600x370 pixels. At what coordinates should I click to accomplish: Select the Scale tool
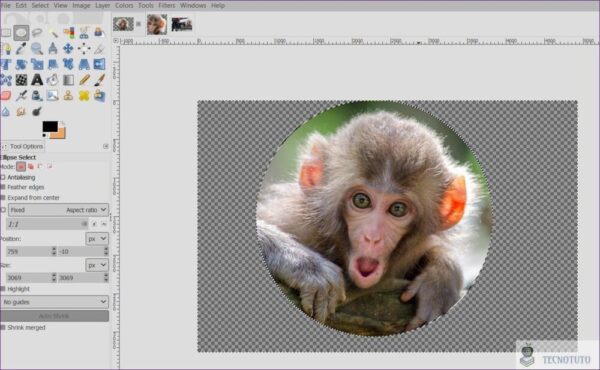coord(37,64)
